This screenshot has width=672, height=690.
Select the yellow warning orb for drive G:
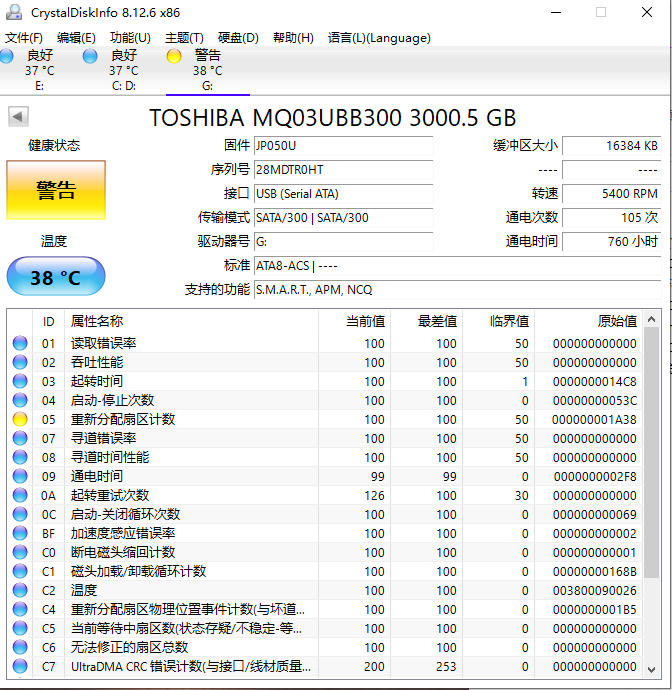pyautogui.click(x=174, y=56)
